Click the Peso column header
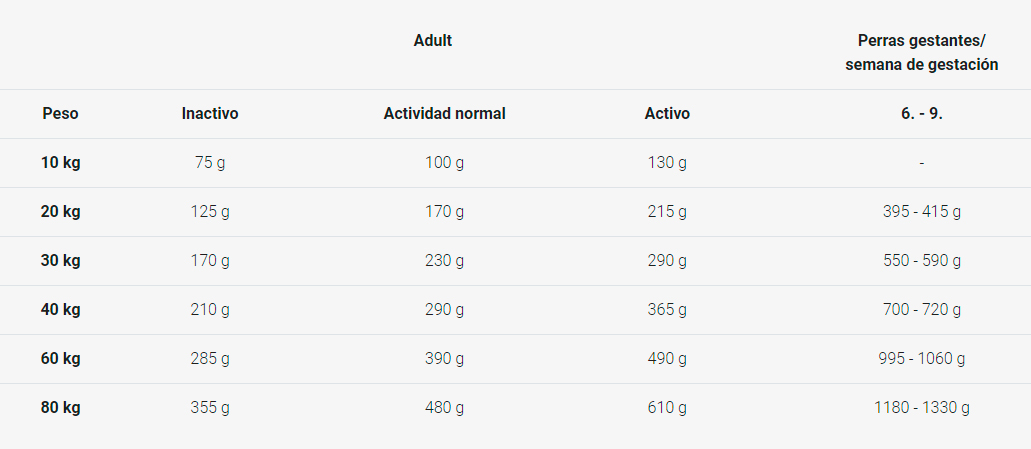 (x=60, y=114)
